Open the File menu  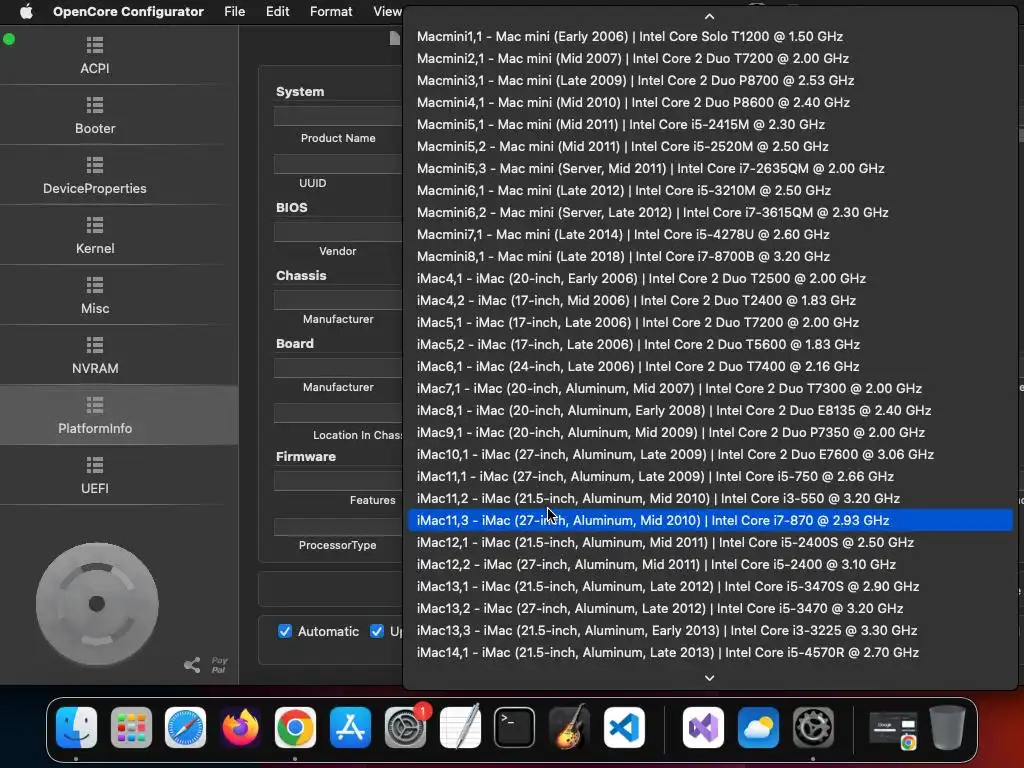pyautogui.click(x=234, y=11)
